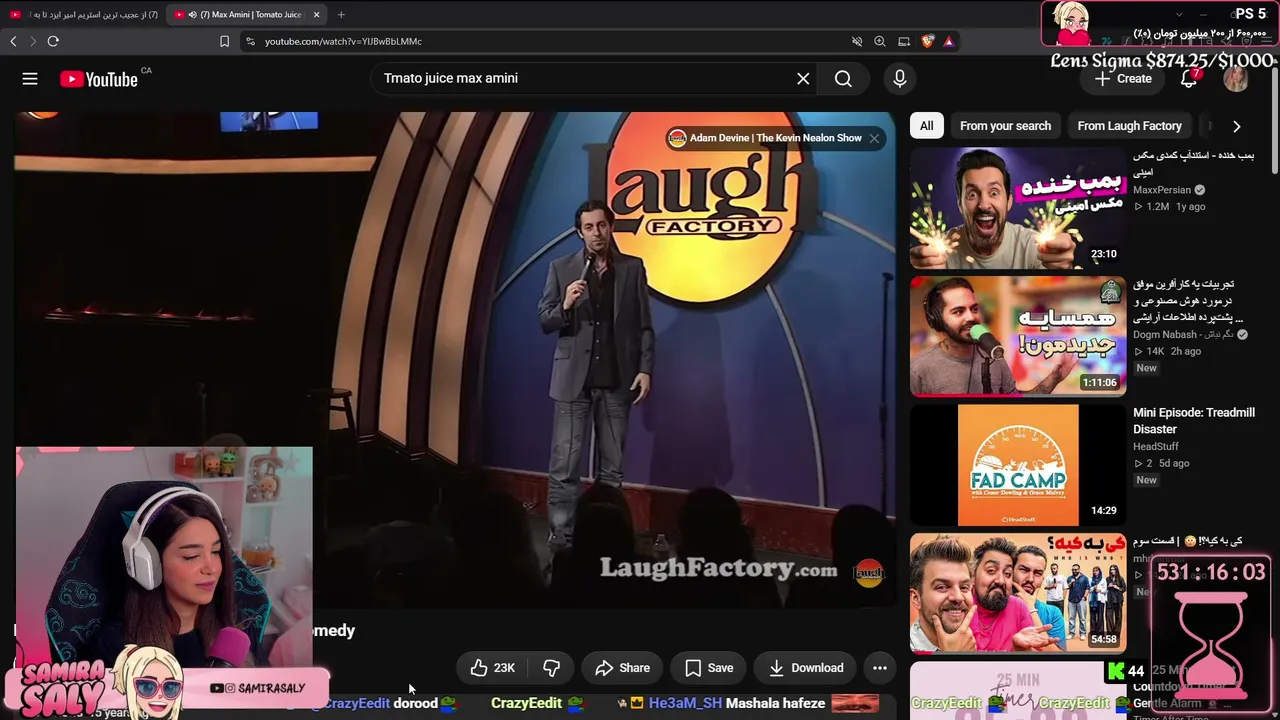Dislike the video with thumbs down
Viewport: 1280px width, 720px height.
tap(551, 668)
